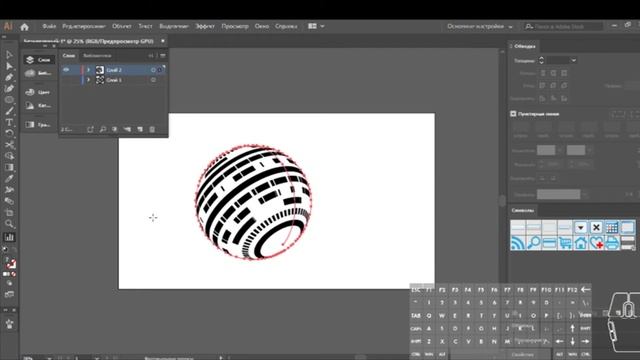
Task: Select the RSS feed symbol
Action: (x=518, y=243)
